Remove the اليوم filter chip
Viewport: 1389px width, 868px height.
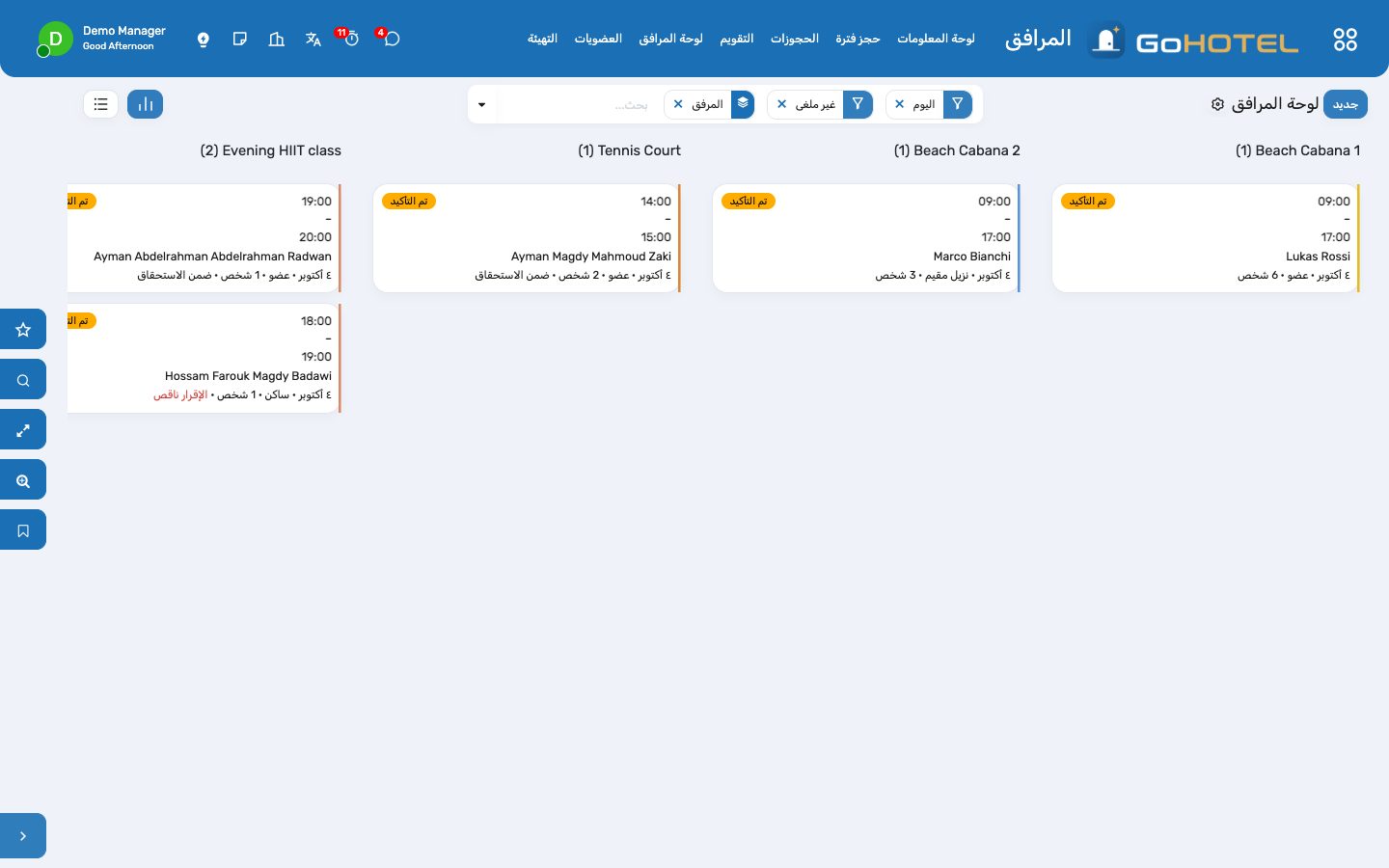[x=900, y=104]
